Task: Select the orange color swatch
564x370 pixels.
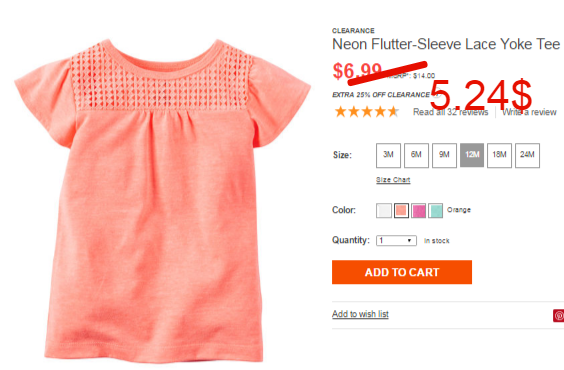Action: (x=401, y=210)
